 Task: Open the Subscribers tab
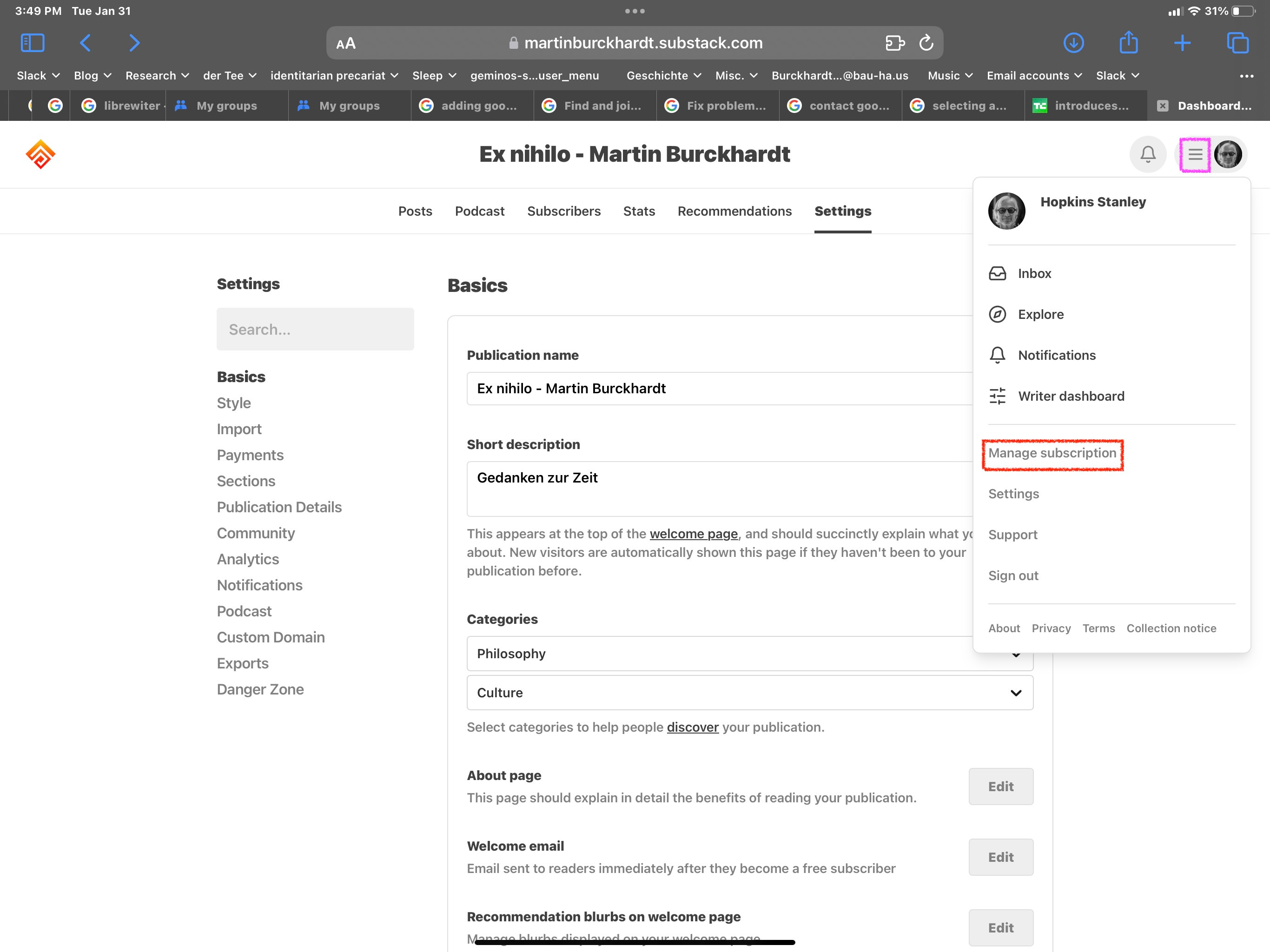click(564, 212)
